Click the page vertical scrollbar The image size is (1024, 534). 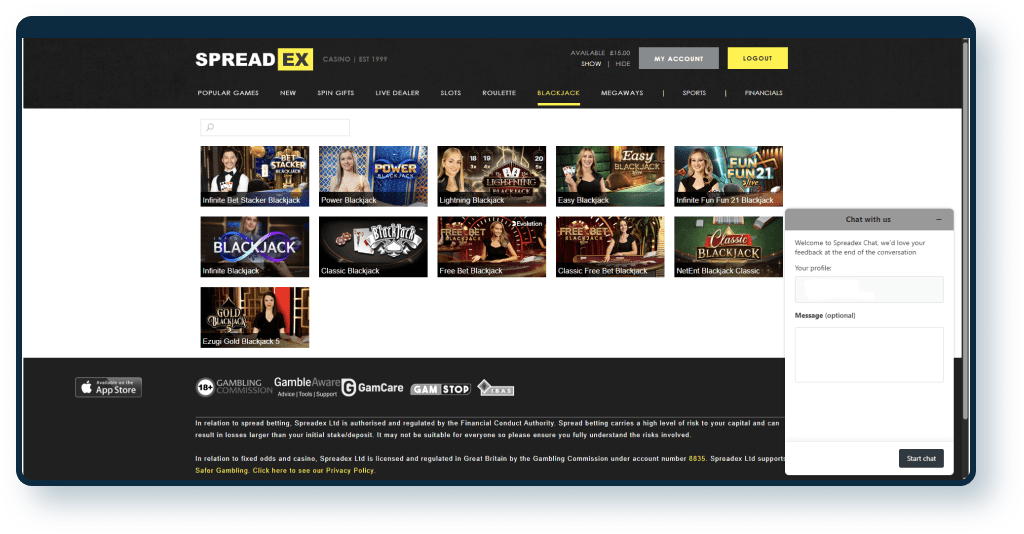click(x=965, y=228)
